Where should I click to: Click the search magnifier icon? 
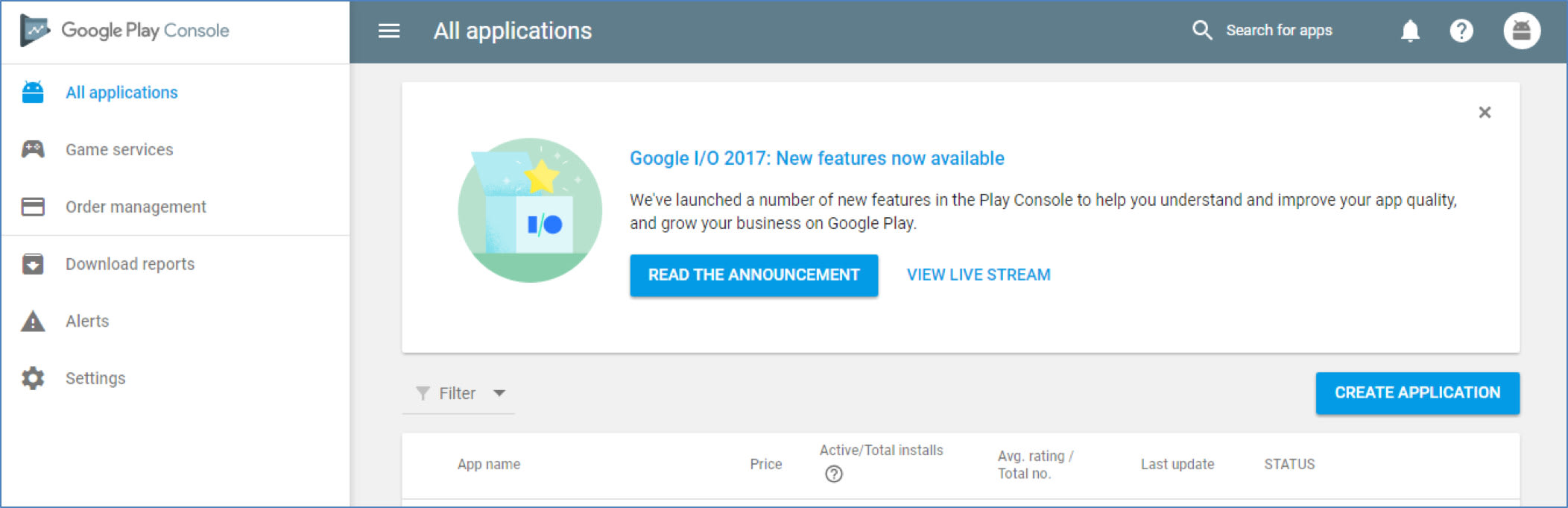coord(1201,31)
